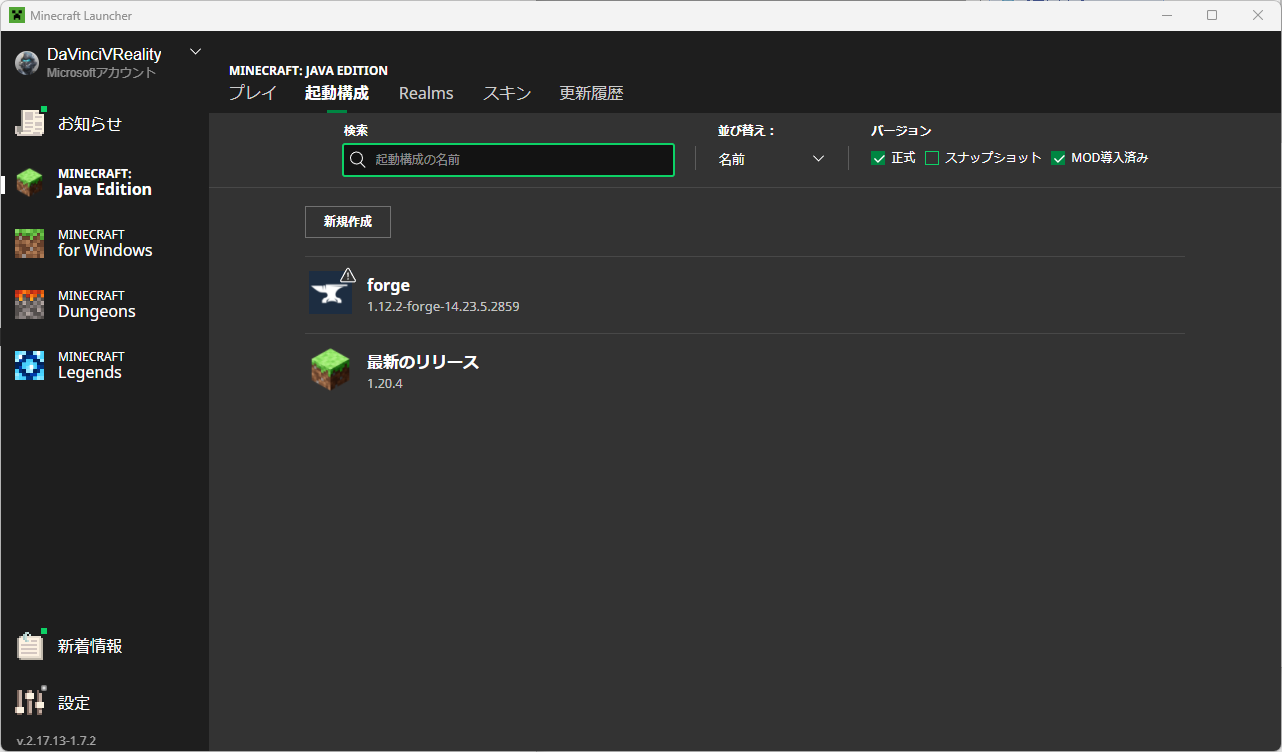Select the Minecraft Dungeons icon
This screenshot has width=1282, height=752.
click(30, 304)
